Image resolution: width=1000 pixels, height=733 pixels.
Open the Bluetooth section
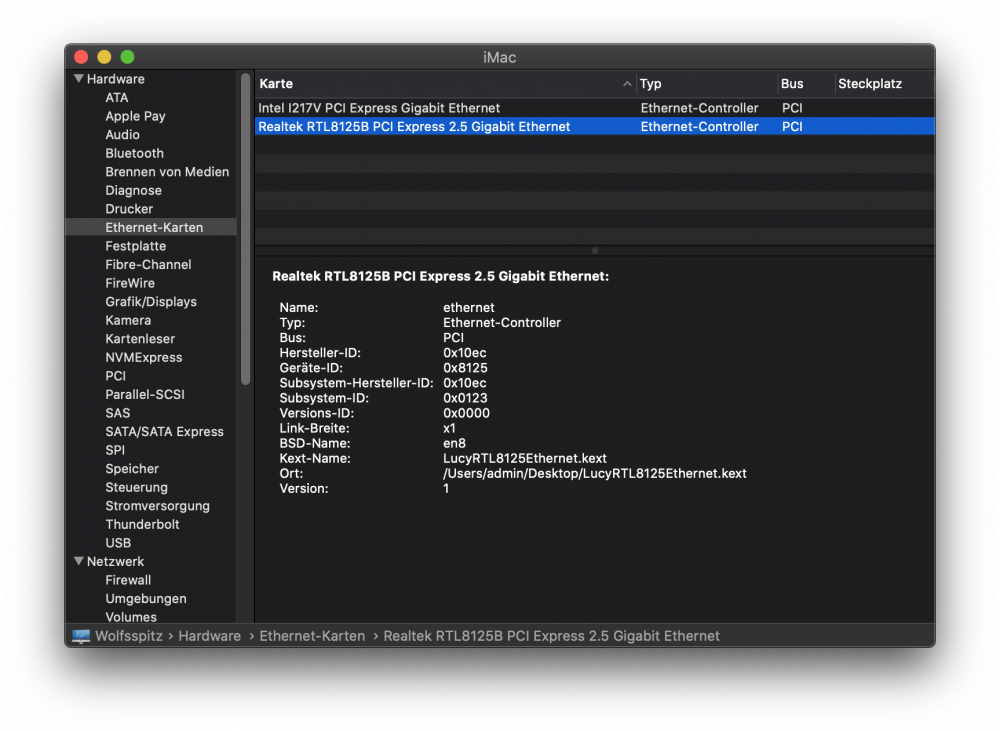[135, 153]
